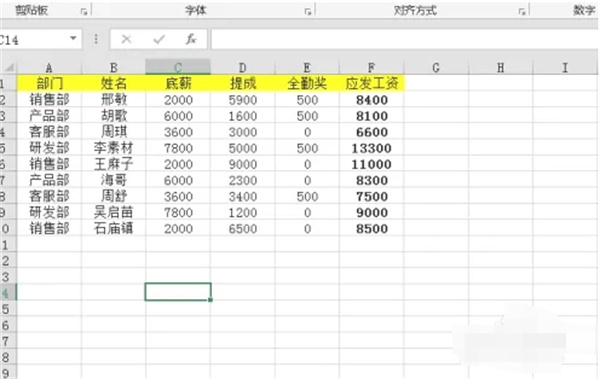Viewport: 600px width, 379px height.
Task: Select cell with 底薪 value 7800 for 吴启苗
Action: [x=178, y=212]
